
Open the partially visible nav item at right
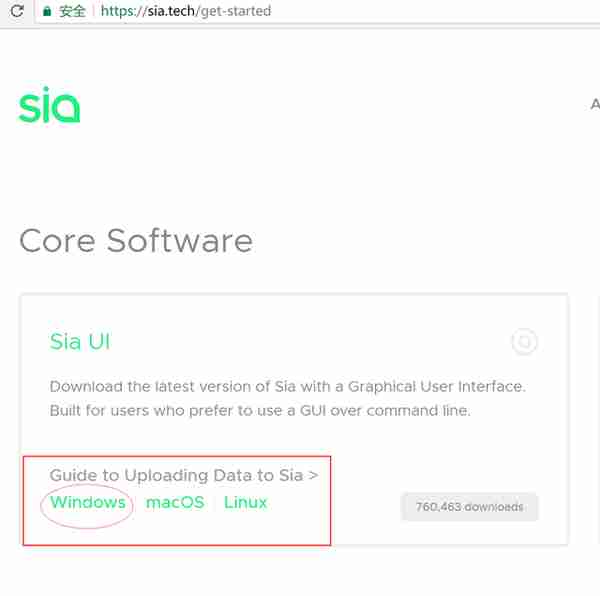coord(595,104)
